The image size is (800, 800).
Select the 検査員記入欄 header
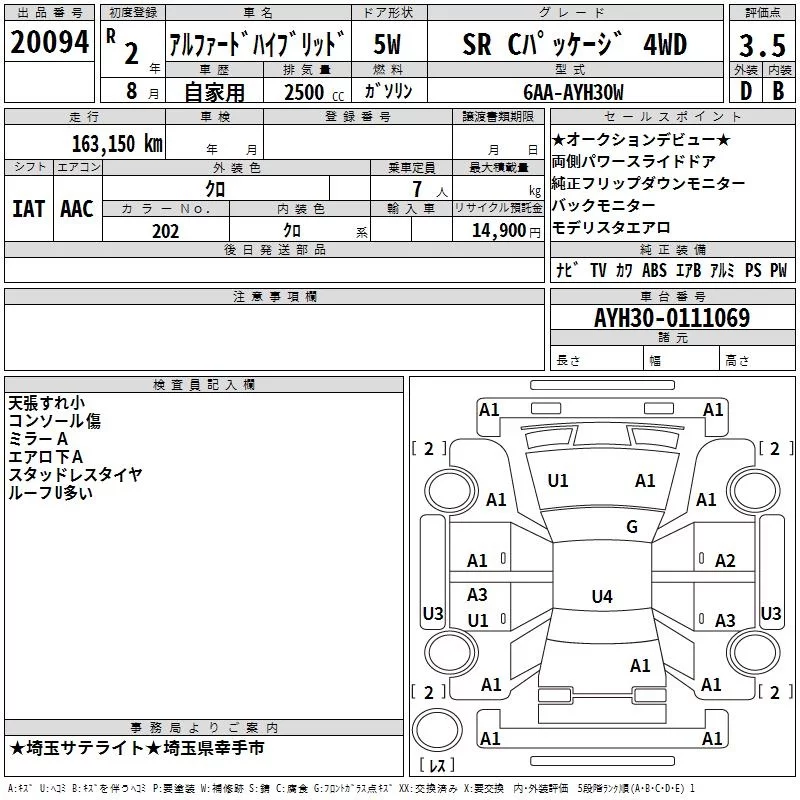pyautogui.click(x=204, y=385)
